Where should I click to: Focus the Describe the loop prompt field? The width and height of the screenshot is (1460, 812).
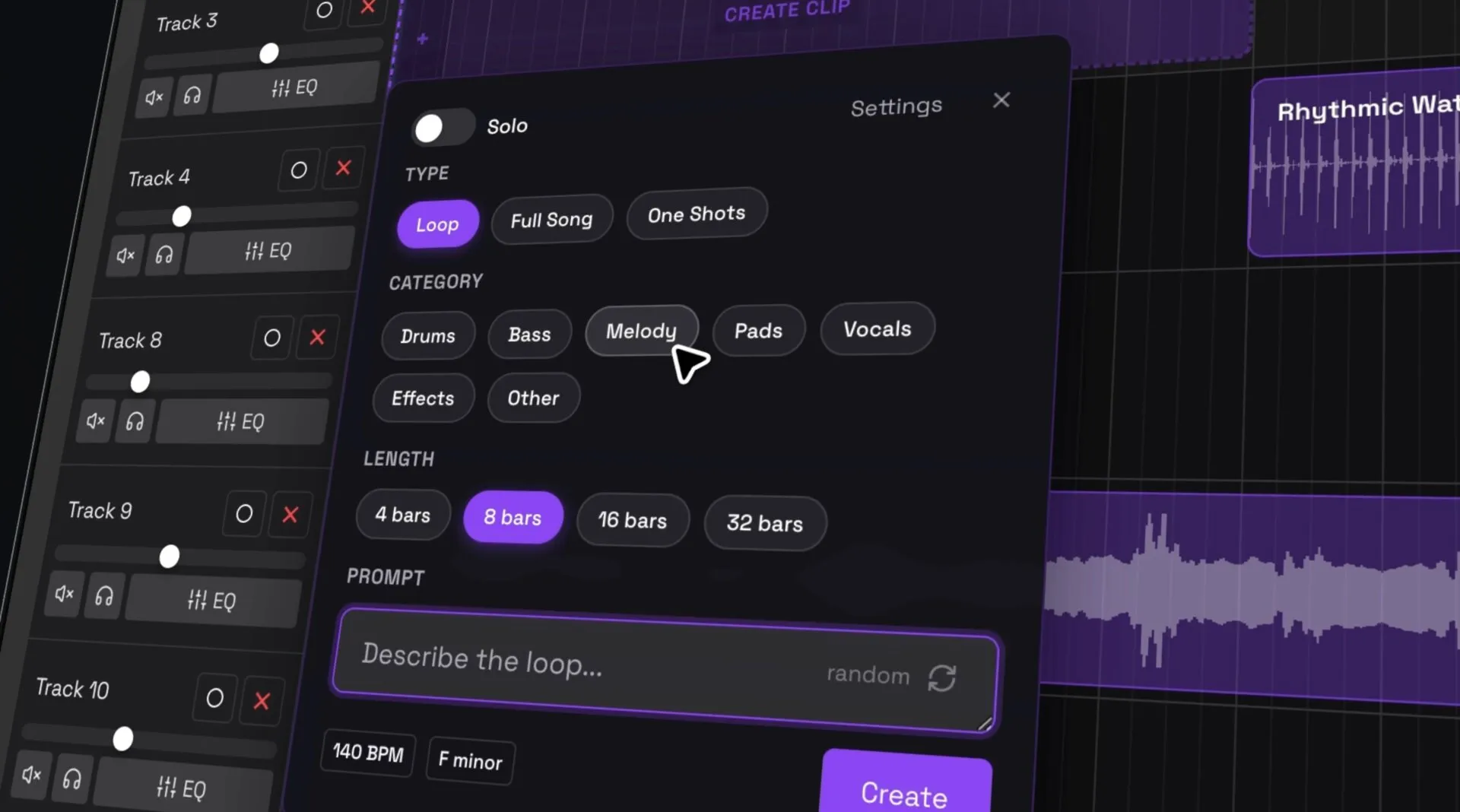click(x=665, y=669)
